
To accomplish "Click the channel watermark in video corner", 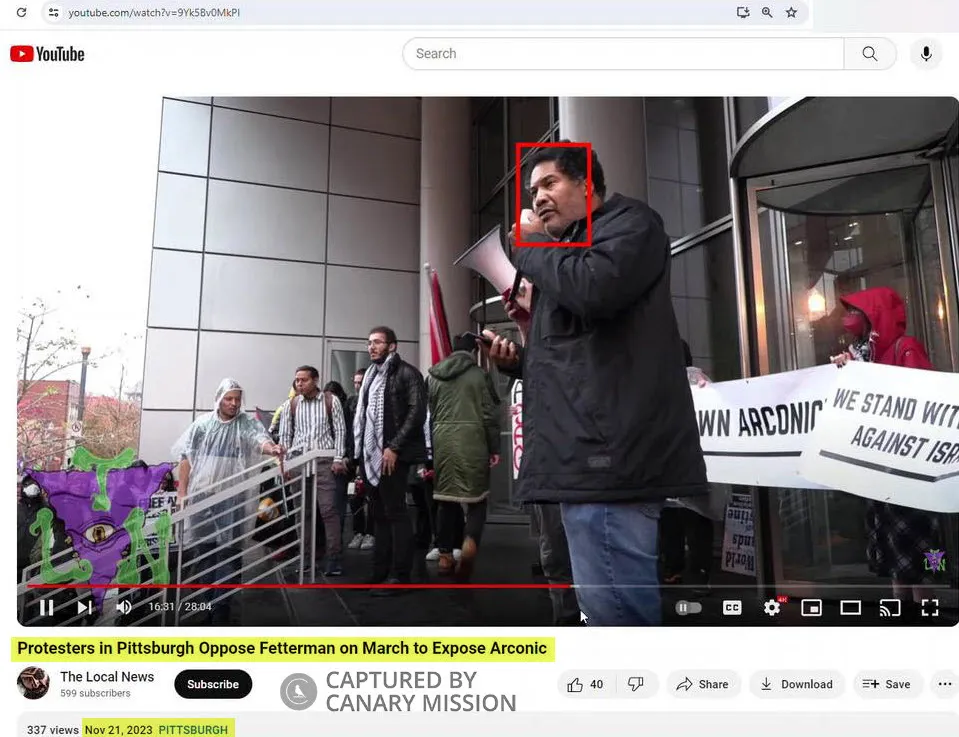I will (934, 560).
